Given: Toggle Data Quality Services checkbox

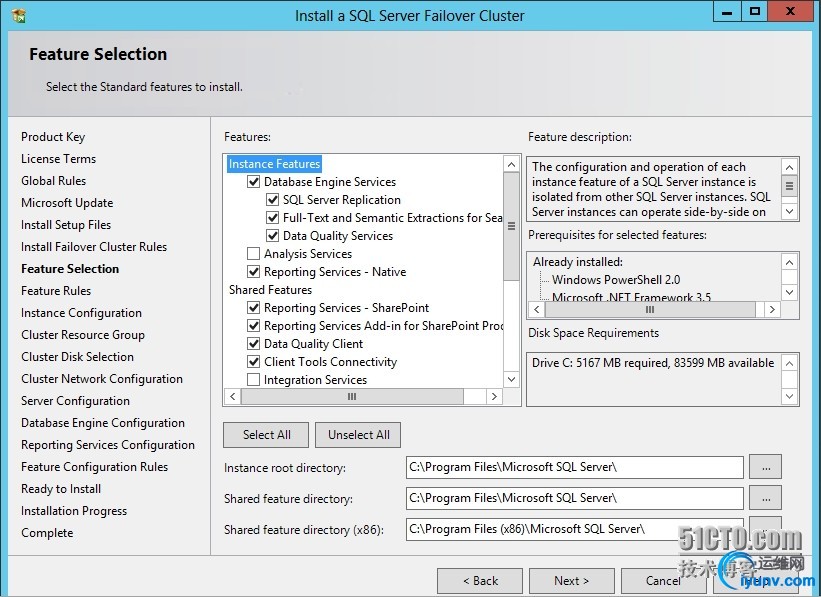Looking at the screenshot, I should tap(272, 236).
